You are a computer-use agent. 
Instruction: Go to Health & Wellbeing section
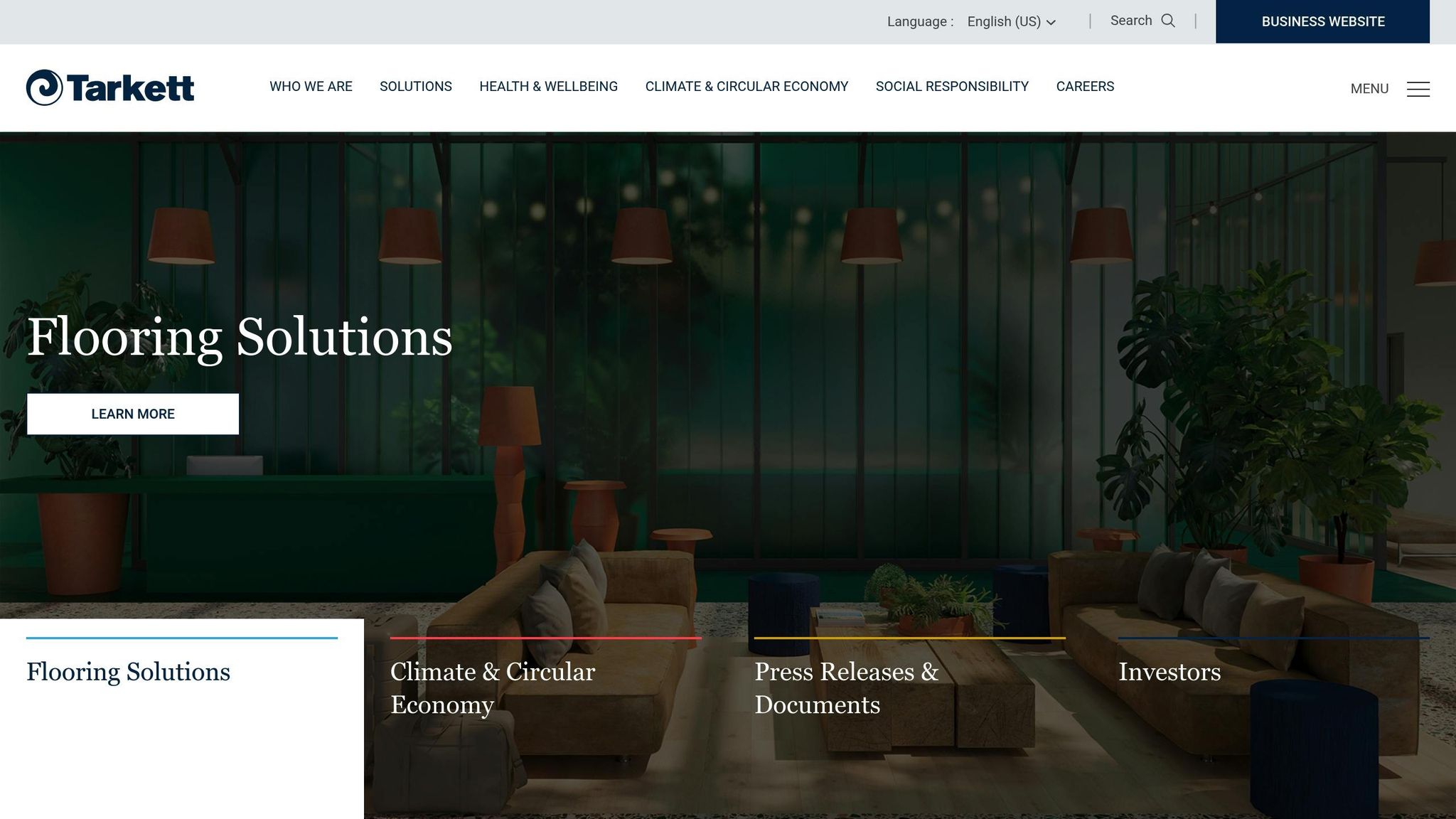click(x=548, y=87)
